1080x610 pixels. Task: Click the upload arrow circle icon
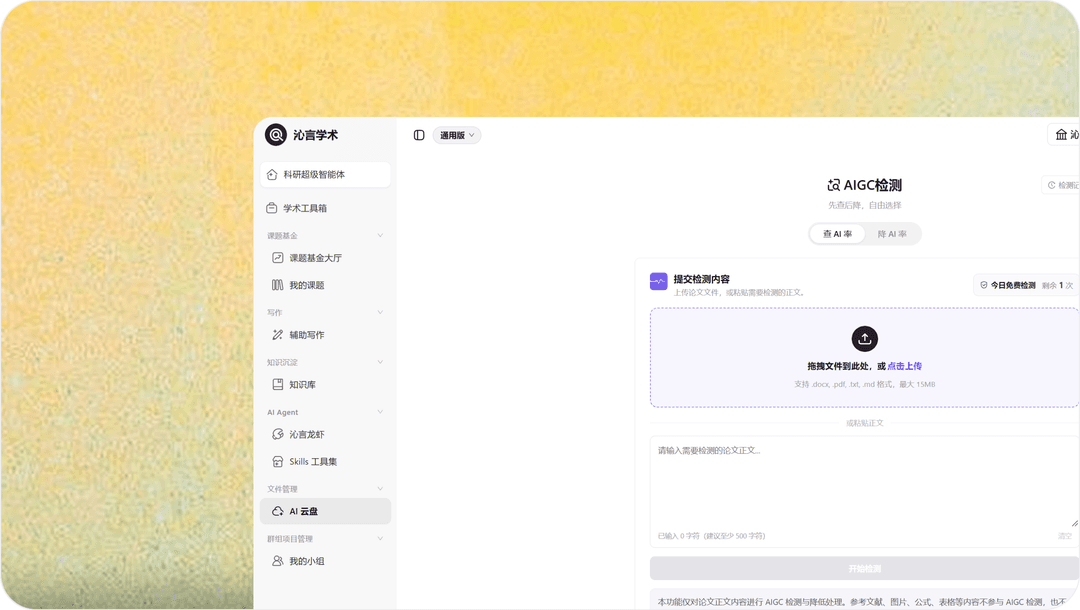coord(864,339)
